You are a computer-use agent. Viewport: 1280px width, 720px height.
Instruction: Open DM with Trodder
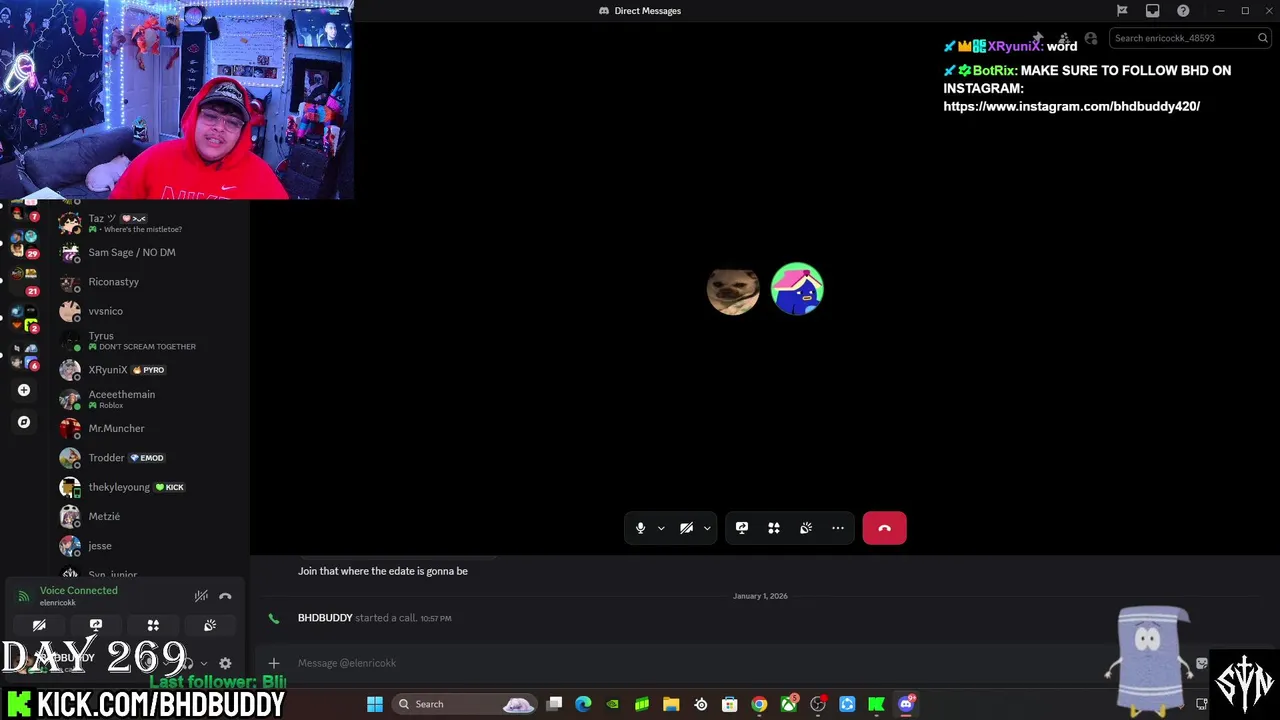tap(150, 458)
